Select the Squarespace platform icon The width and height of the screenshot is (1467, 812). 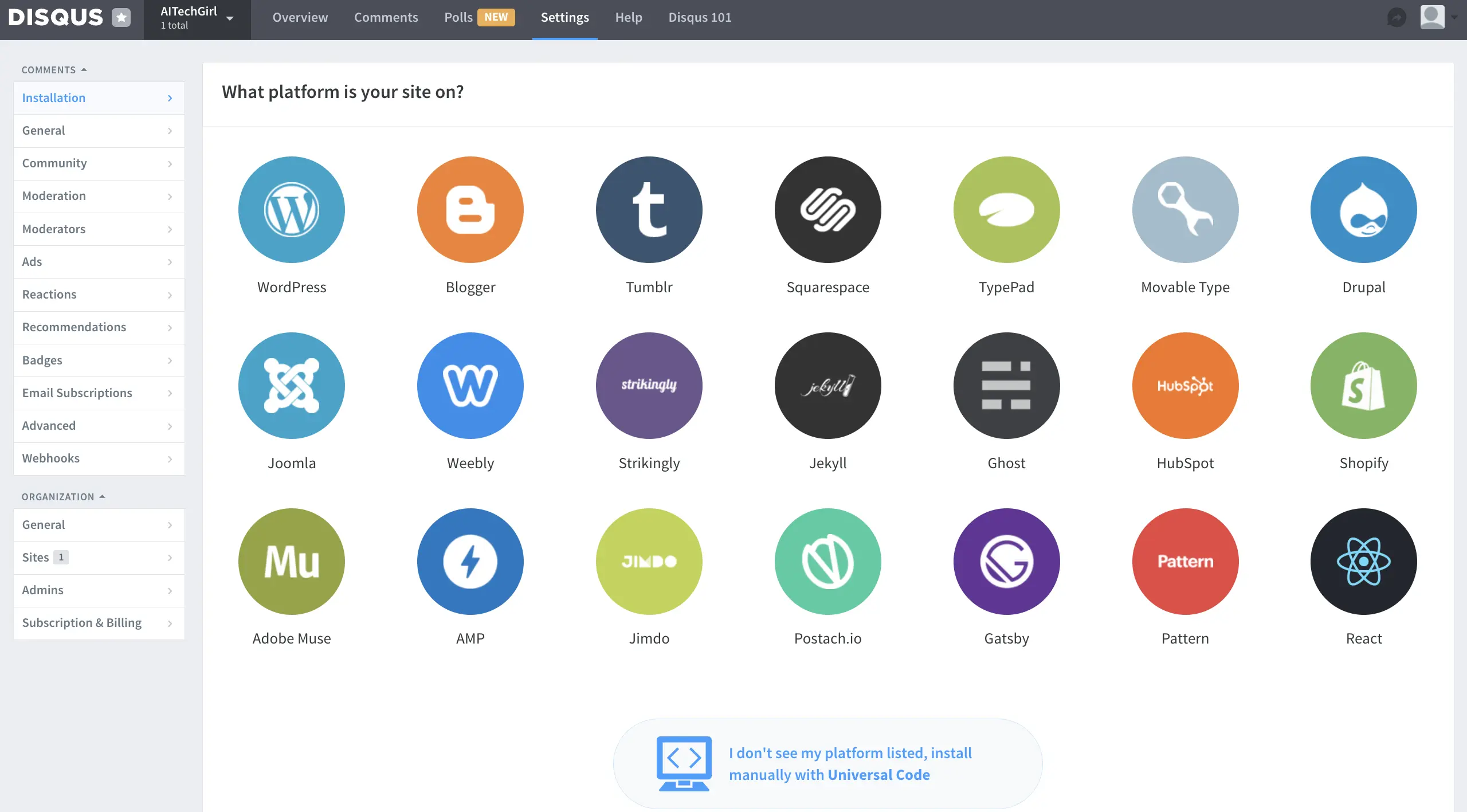(x=828, y=210)
